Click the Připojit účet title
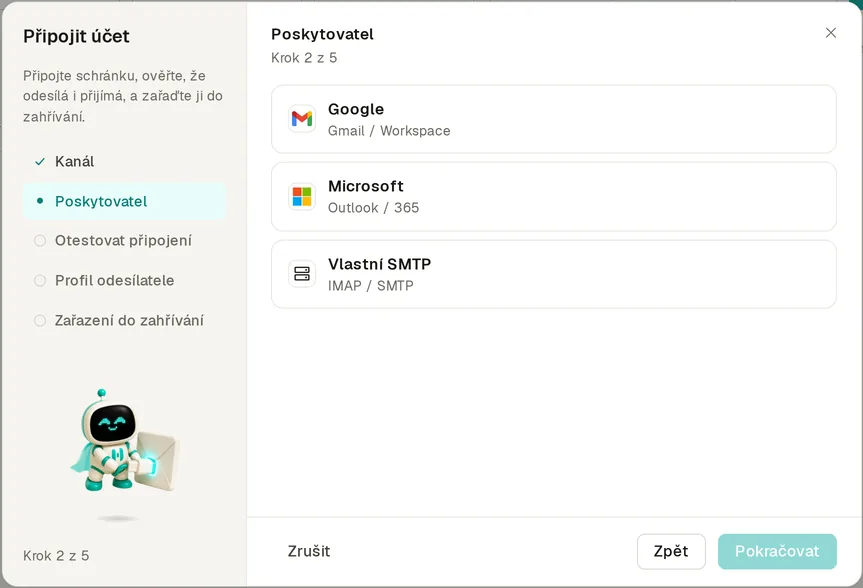Viewport: 863px width, 588px height. pos(77,36)
